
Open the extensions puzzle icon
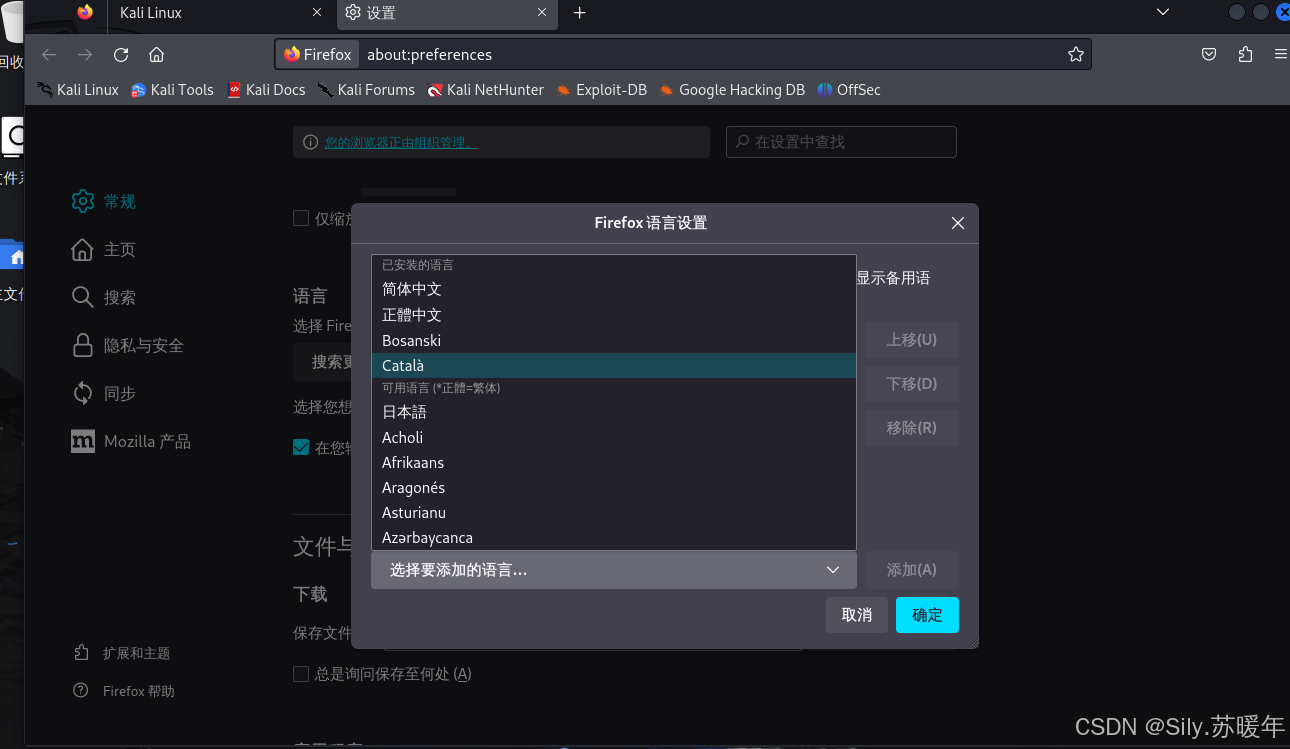[1245, 55]
